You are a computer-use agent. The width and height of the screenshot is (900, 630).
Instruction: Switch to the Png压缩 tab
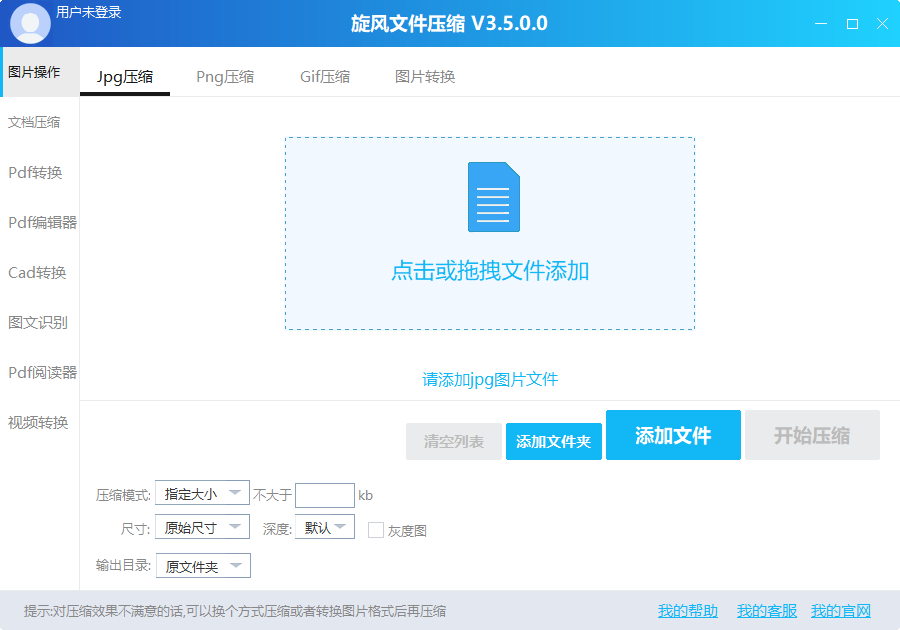224,75
